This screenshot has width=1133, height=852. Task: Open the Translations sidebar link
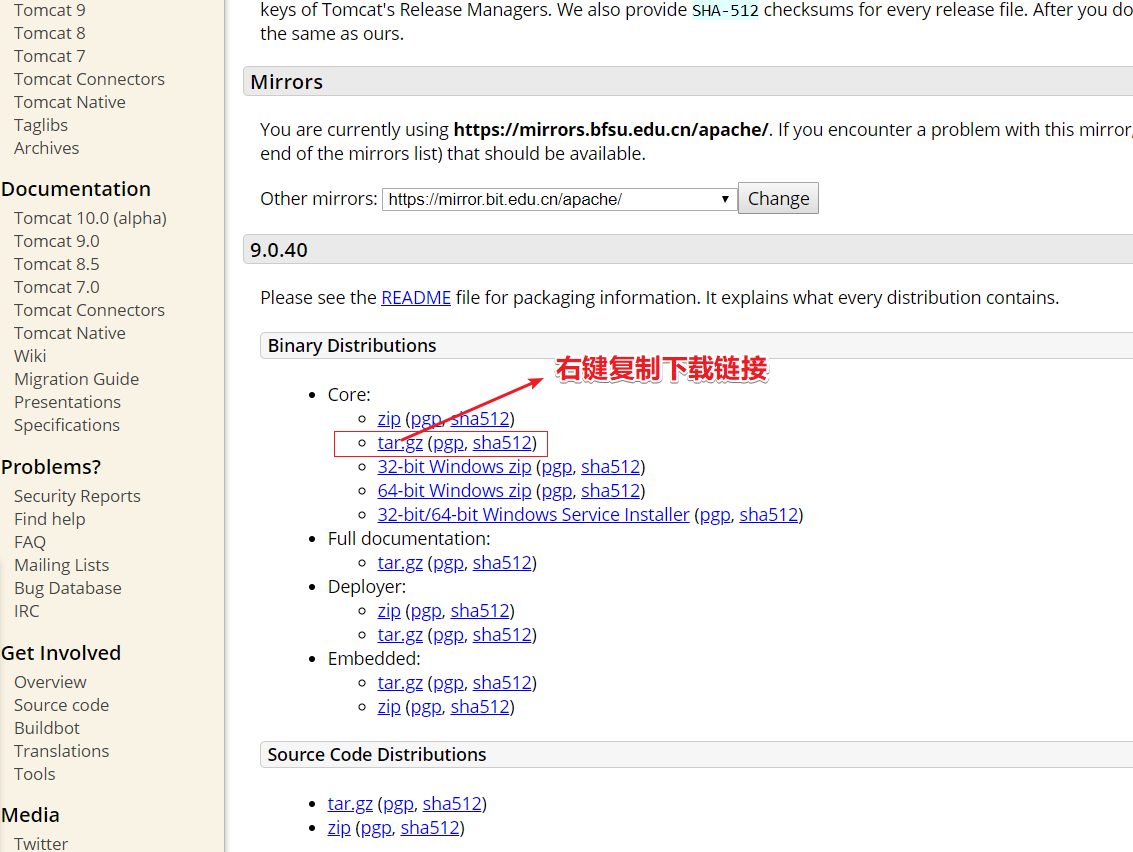(x=61, y=752)
